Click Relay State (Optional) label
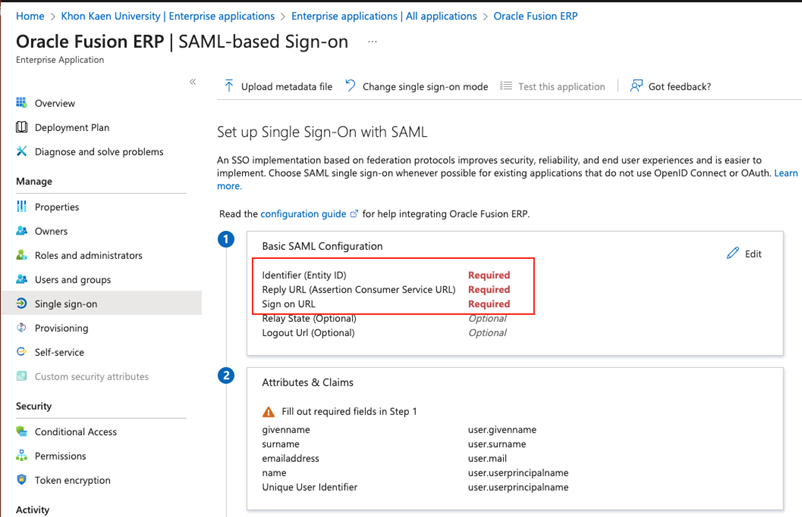This screenshot has height=517, width=802. [x=309, y=318]
